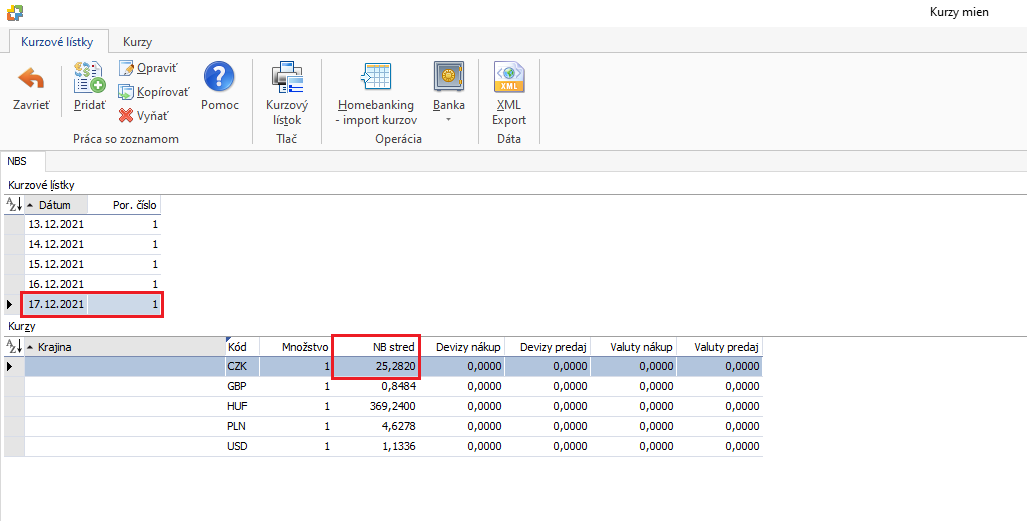The width and height of the screenshot is (1027, 521).
Task: Click application logo icon in title bar
Action: (x=14, y=12)
